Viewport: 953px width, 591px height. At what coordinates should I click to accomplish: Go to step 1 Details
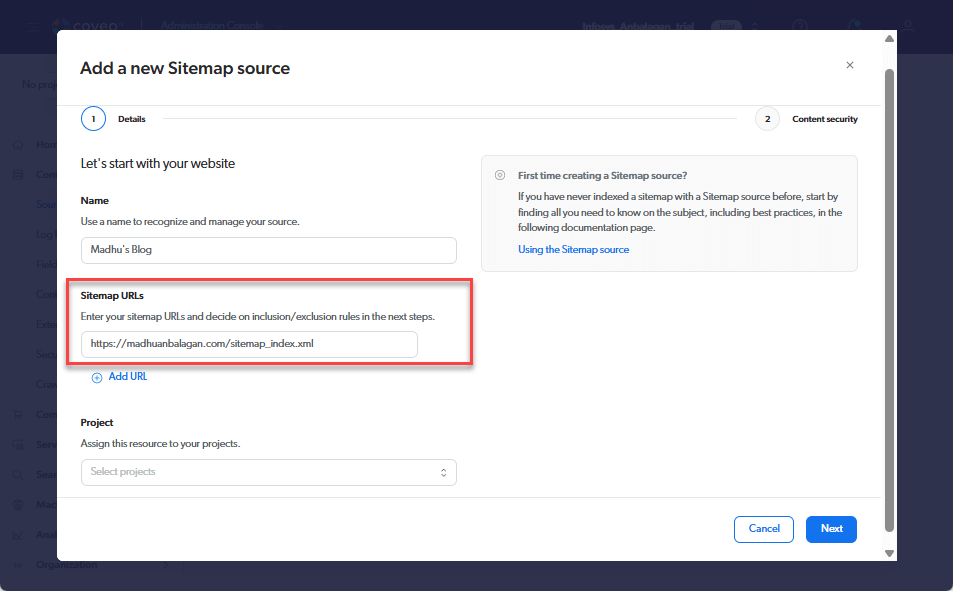(93, 119)
